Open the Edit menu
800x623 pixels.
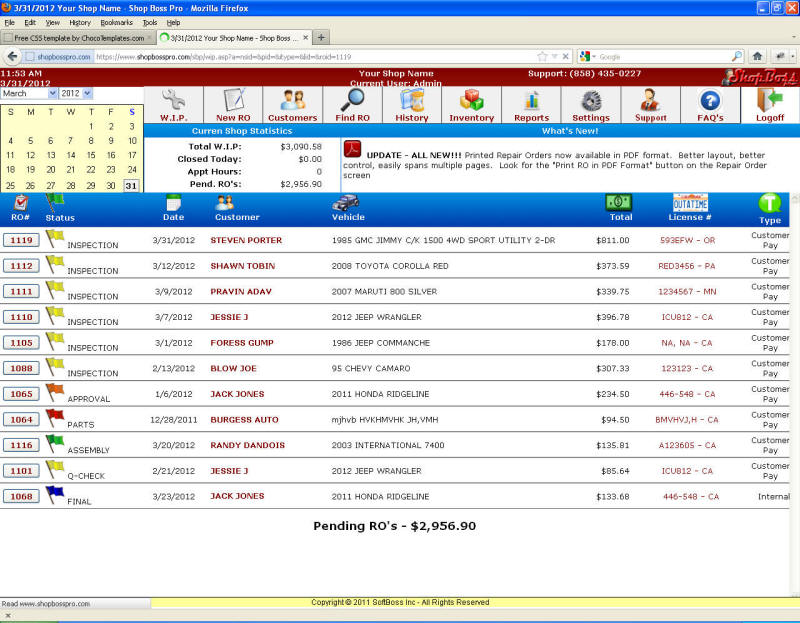click(30, 22)
